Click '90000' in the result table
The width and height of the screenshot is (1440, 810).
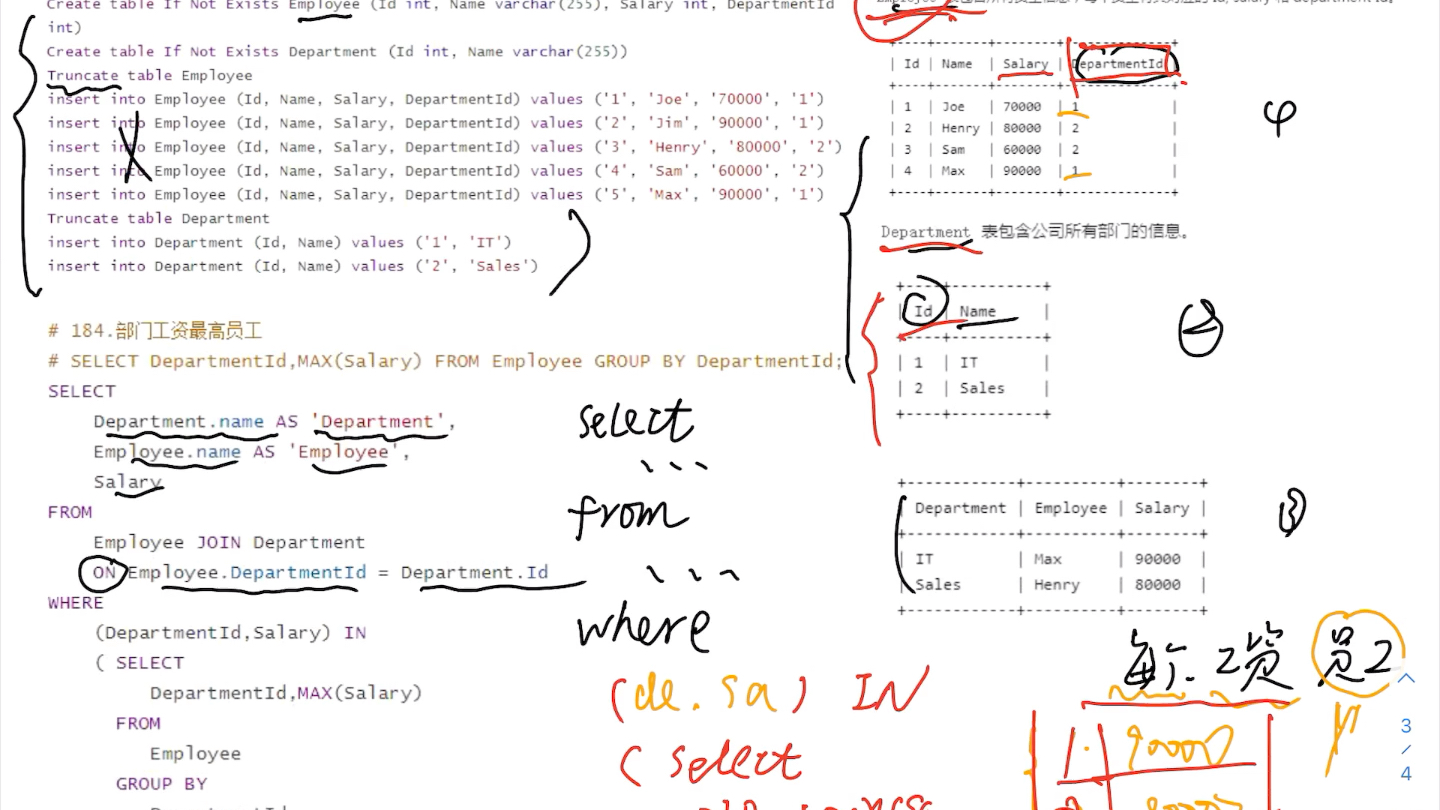coord(1158,559)
